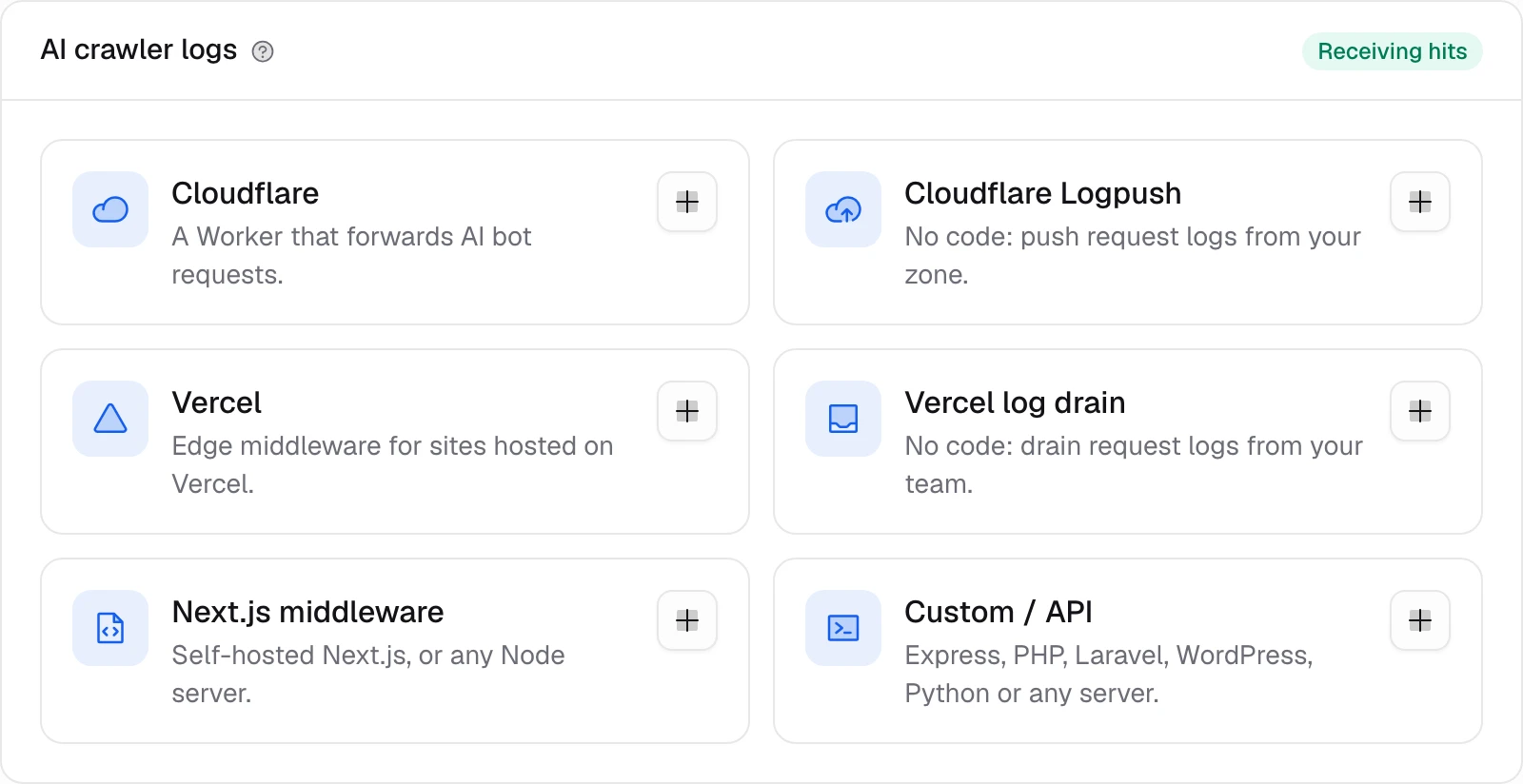Click the Cloudflare Logpush cloud-upload icon
The height and width of the screenshot is (784, 1523).
click(843, 209)
